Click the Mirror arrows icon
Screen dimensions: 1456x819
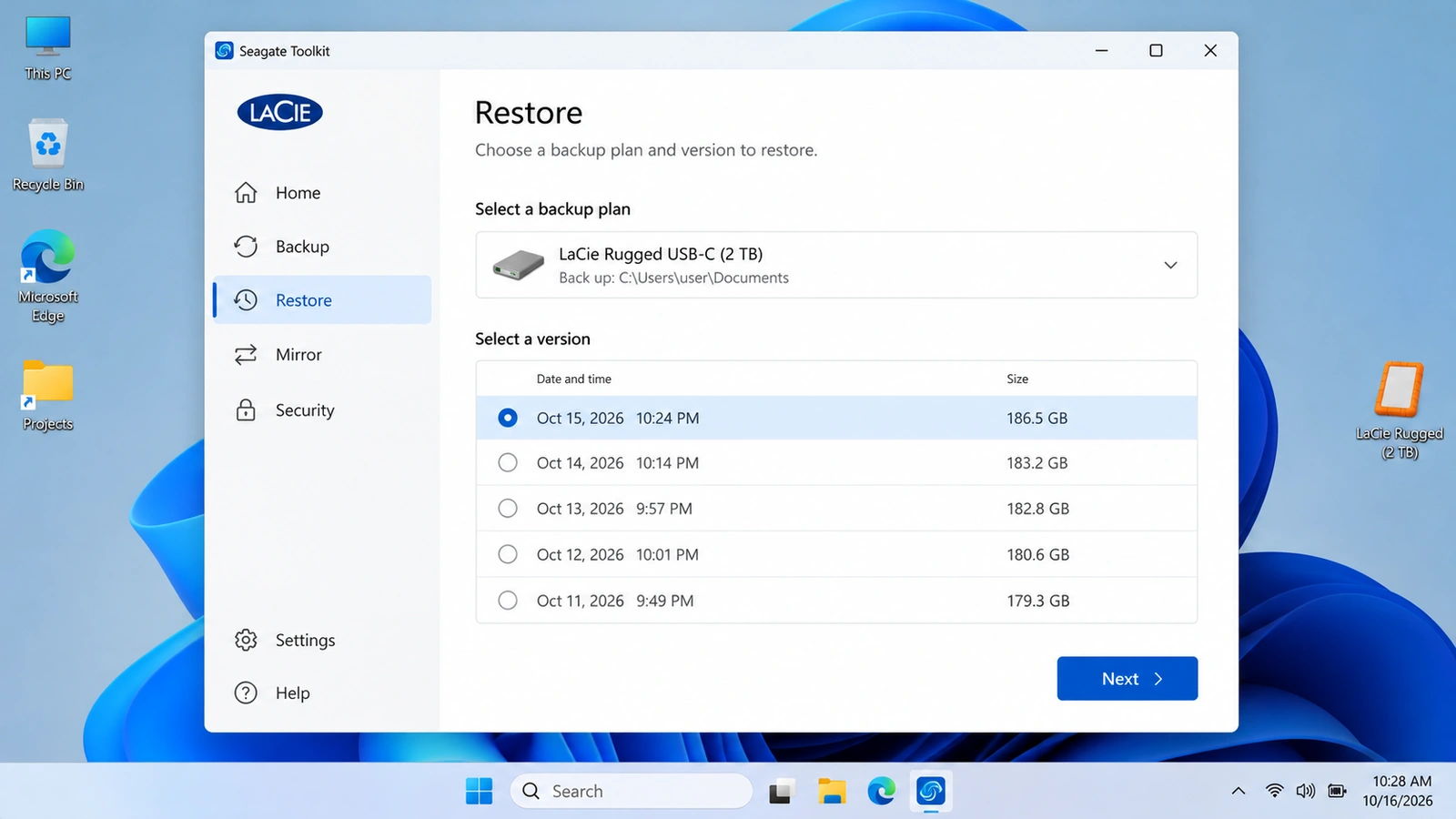(x=246, y=355)
